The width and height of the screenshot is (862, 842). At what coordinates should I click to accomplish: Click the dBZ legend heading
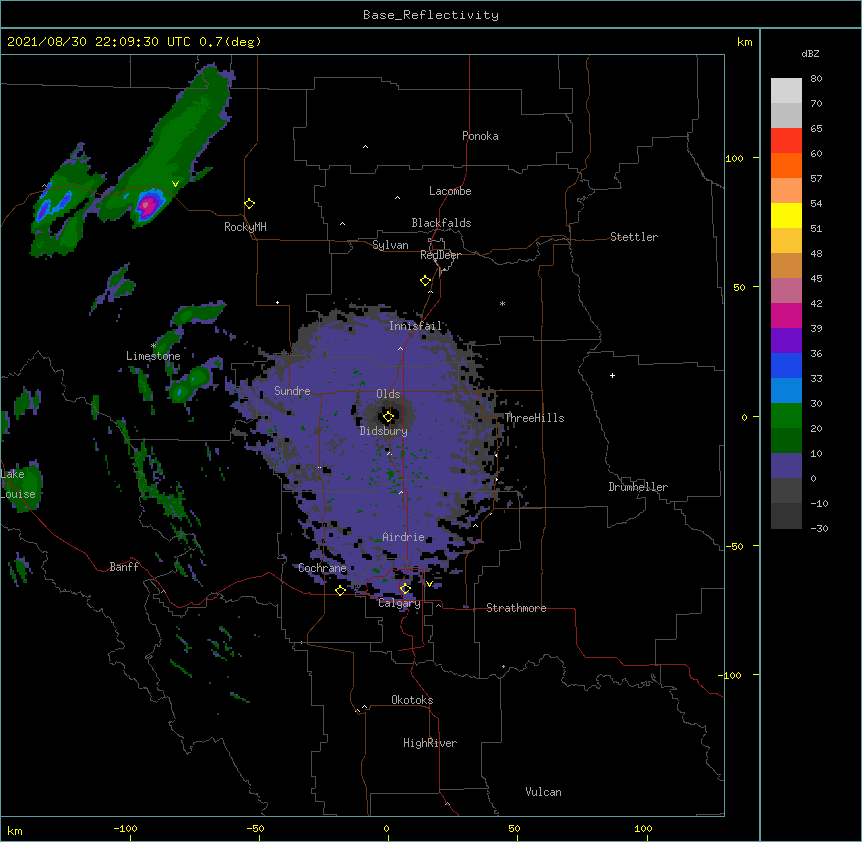pyautogui.click(x=810, y=54)
